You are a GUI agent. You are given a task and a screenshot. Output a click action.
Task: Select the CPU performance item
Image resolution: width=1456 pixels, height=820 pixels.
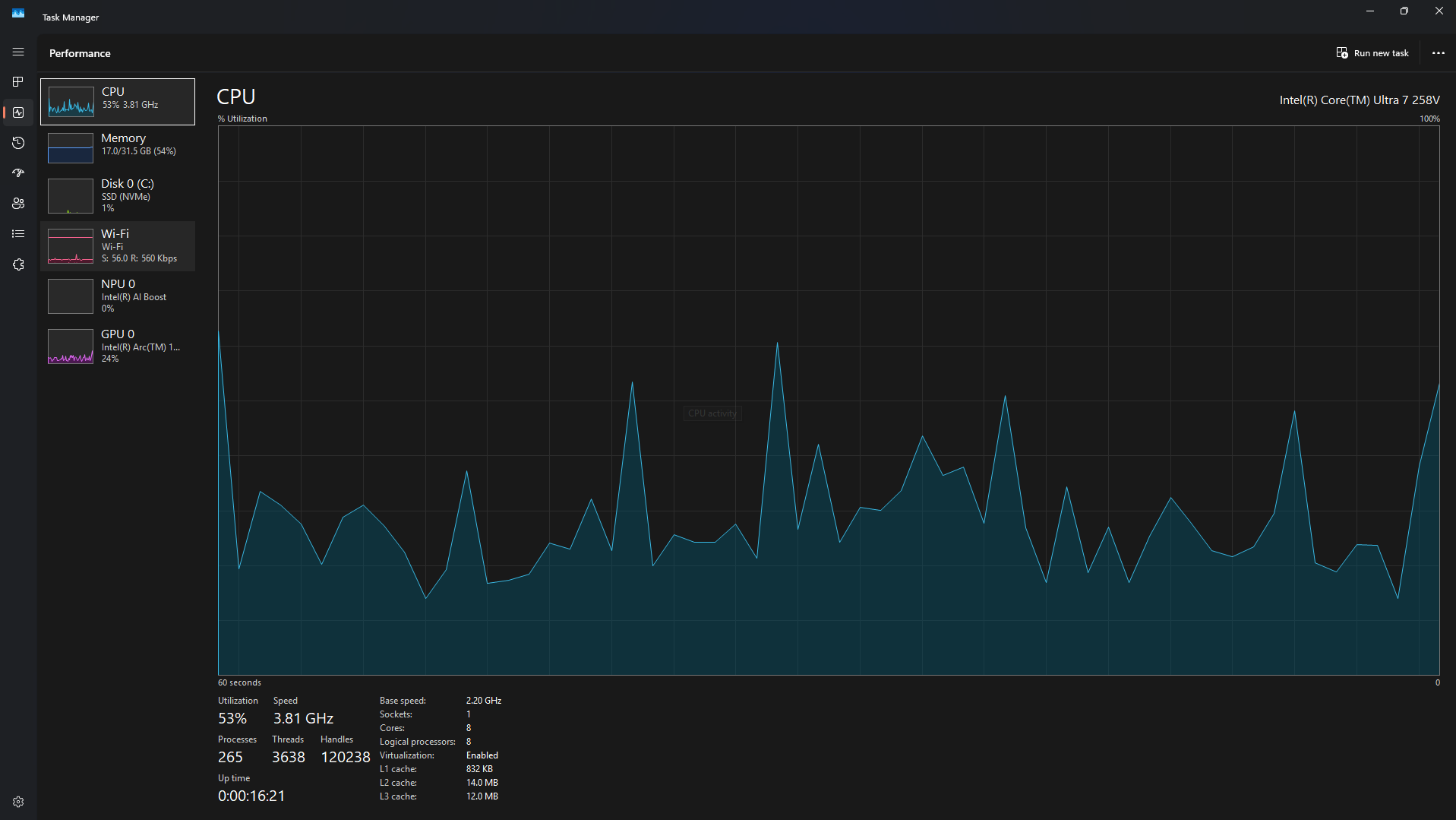(x=118, y=102)
